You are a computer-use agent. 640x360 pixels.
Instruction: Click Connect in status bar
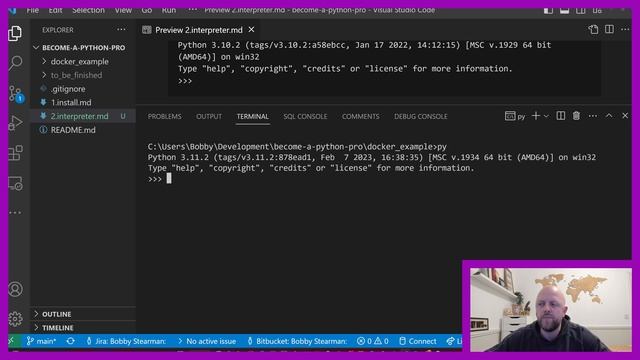(x=418, y=341)
